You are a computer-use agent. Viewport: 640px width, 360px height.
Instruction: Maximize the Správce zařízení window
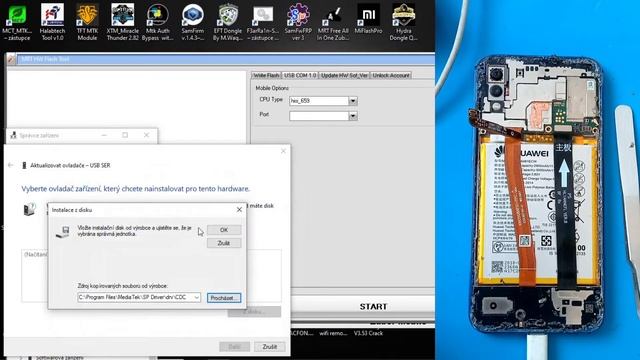[125, 135]
